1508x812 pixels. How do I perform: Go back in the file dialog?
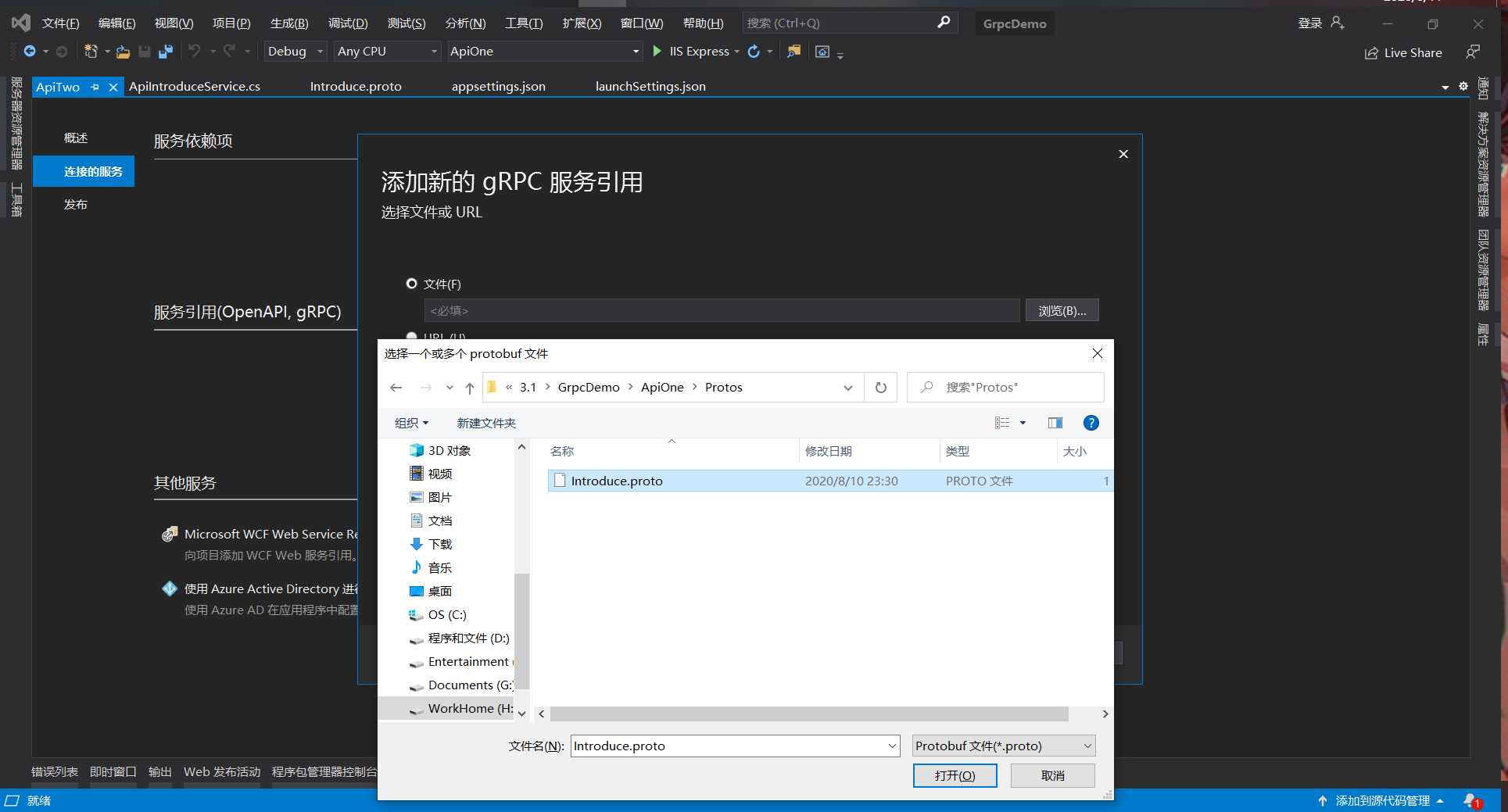point(396,388)
